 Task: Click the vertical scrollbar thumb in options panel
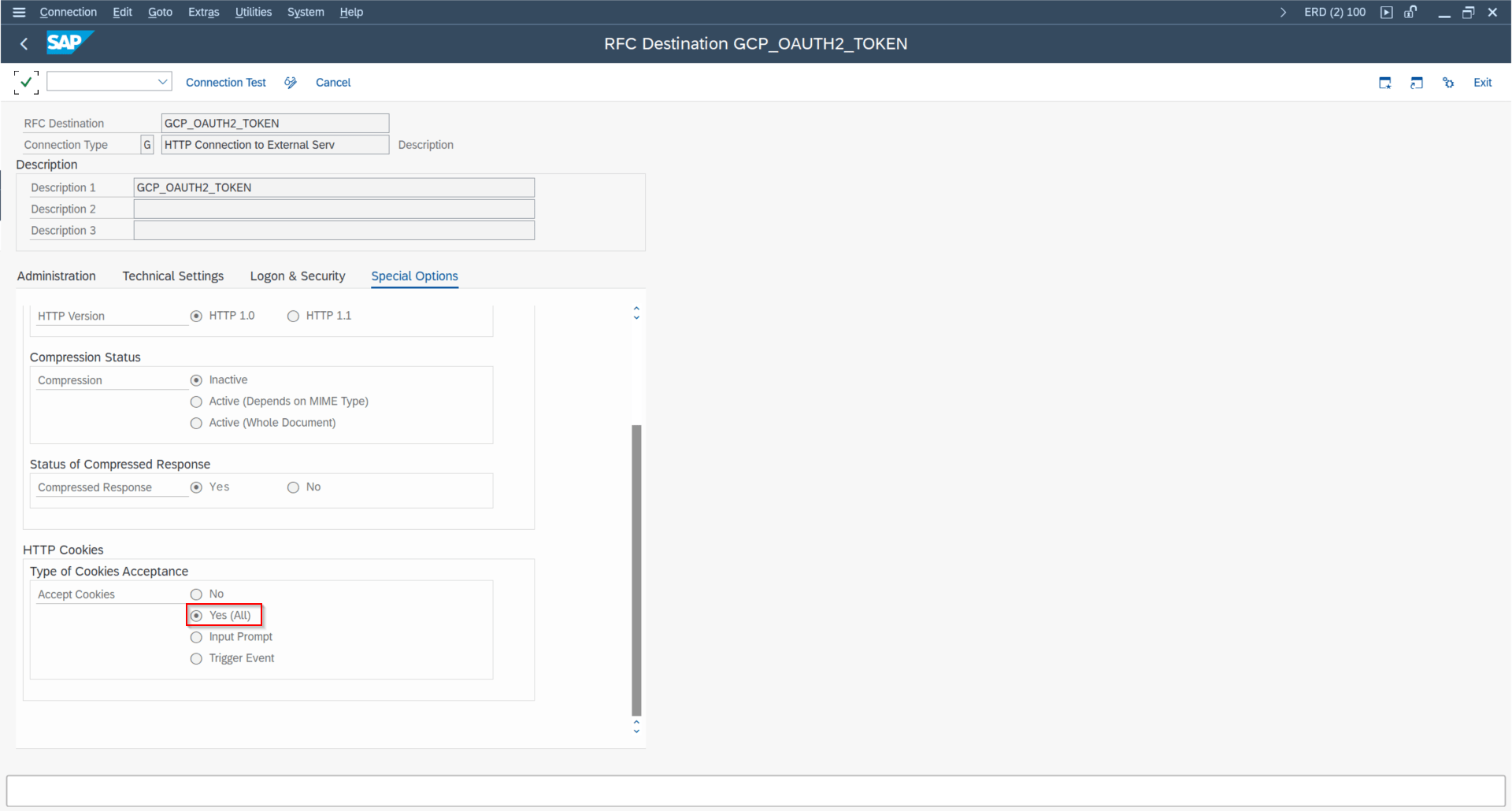pyautogui.click(x=636, y=570)
